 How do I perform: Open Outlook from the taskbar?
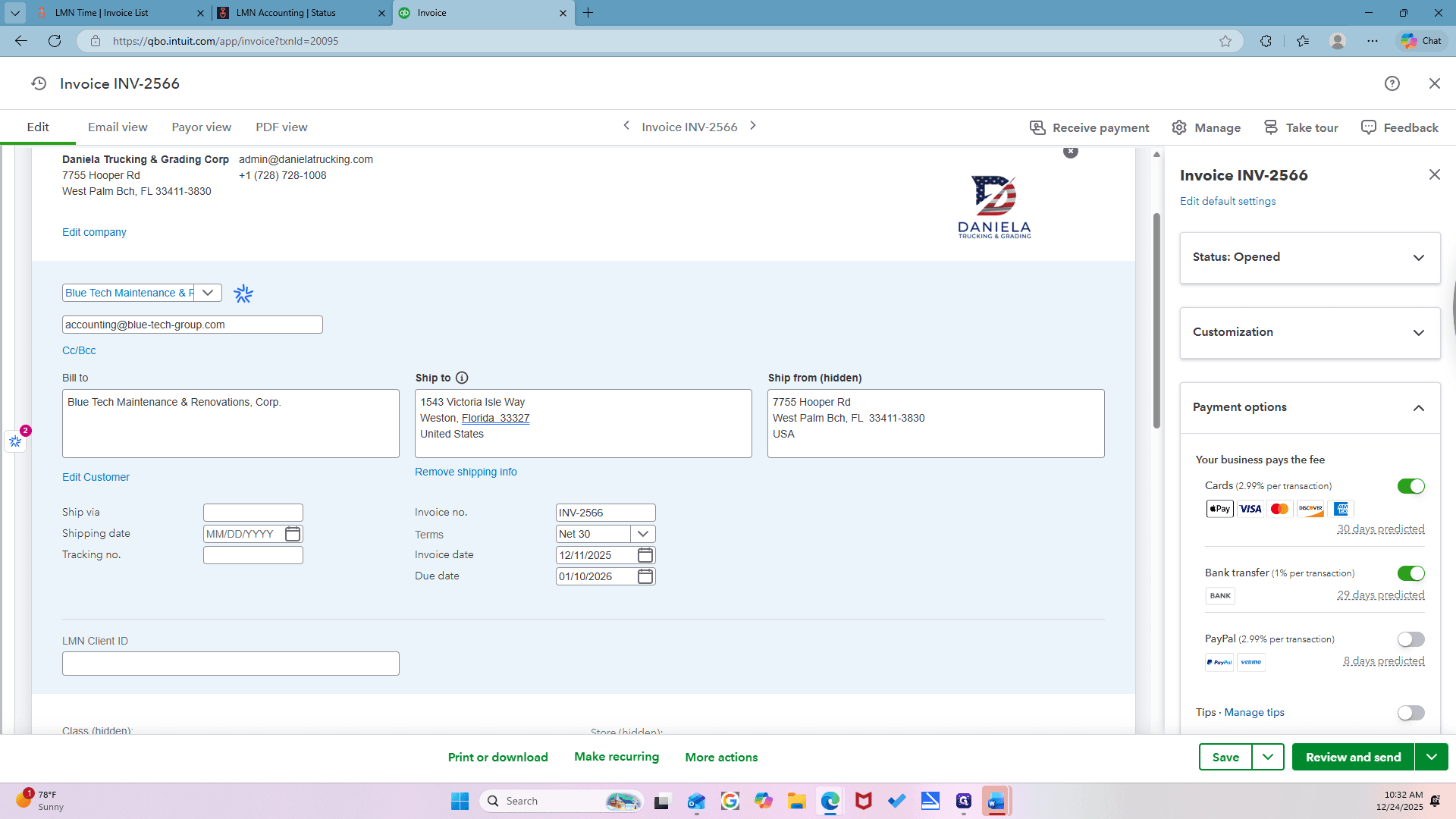(x=696, y=801)
